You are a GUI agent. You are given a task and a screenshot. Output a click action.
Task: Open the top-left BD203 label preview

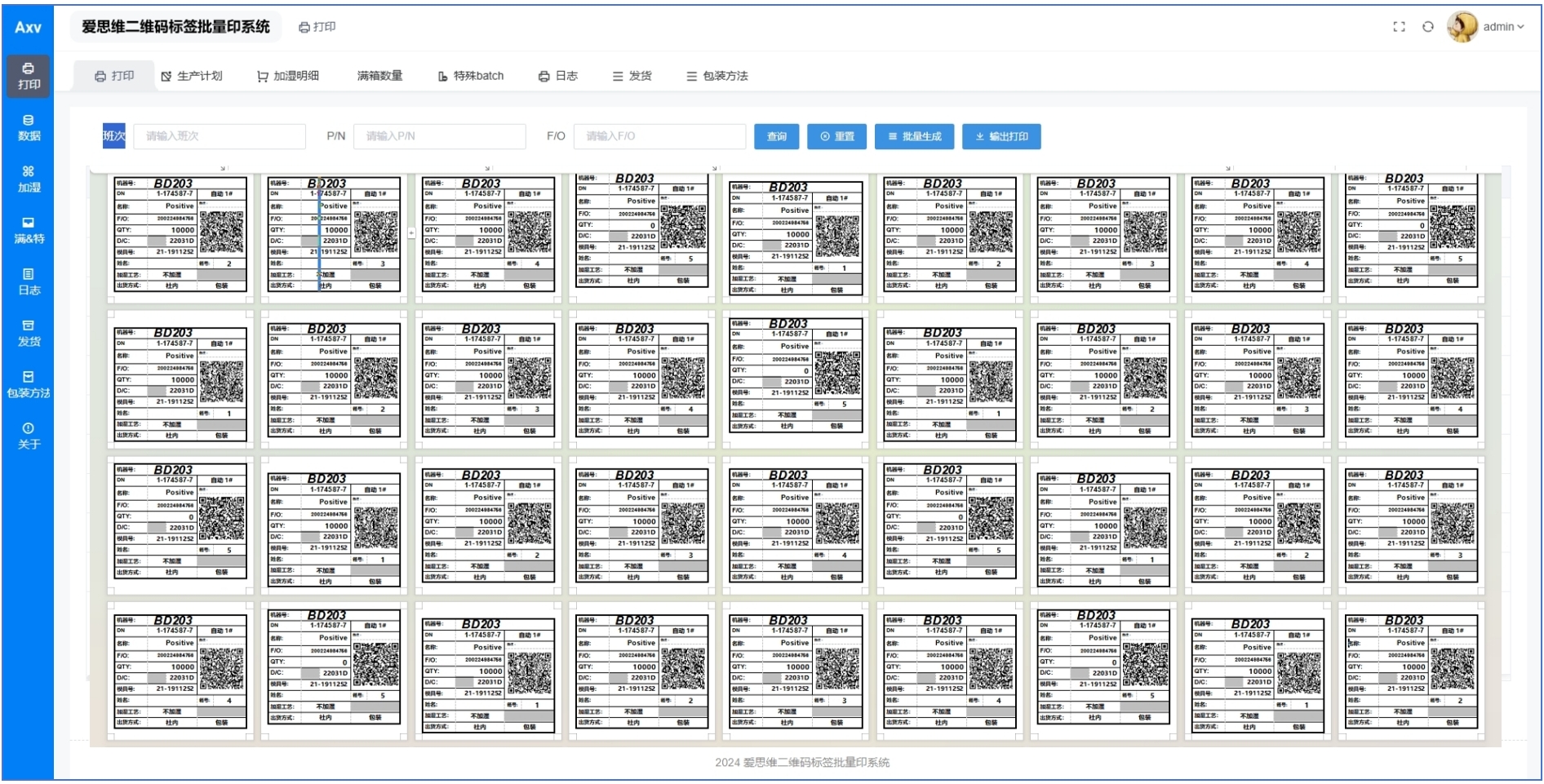pyautogui.click(x=180, y=235)
